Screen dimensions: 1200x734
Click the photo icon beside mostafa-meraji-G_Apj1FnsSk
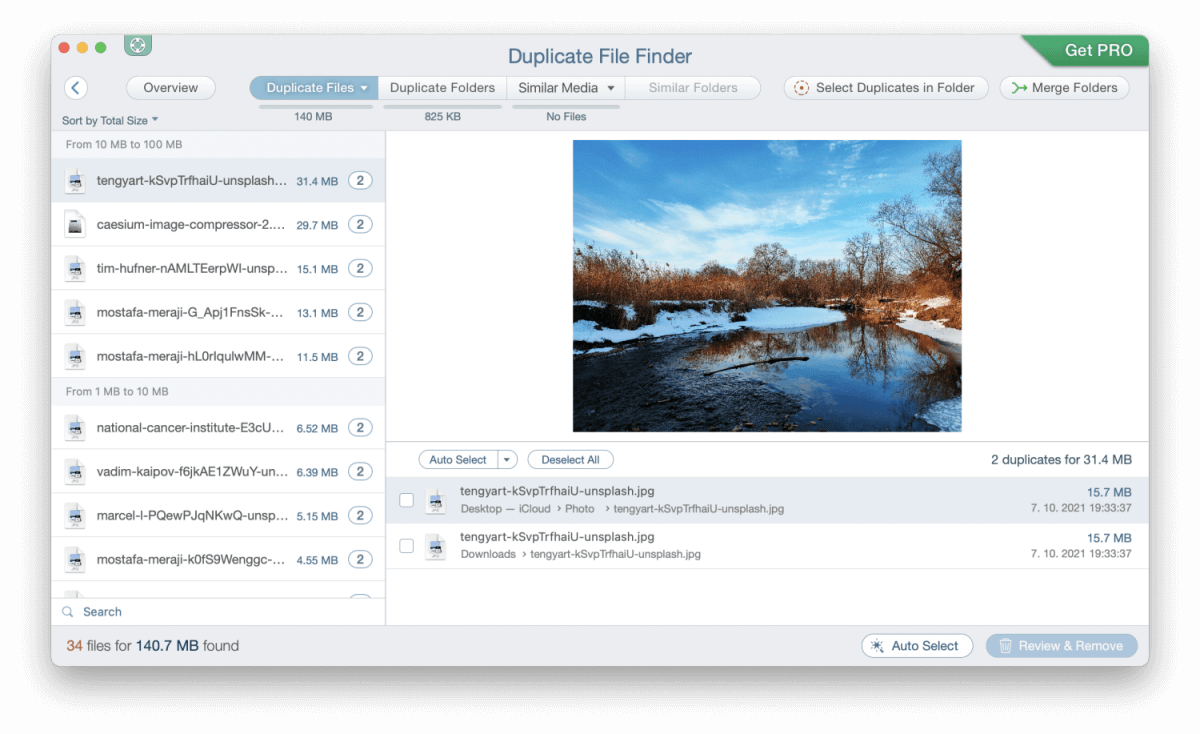pyautogui.click(x=75, y=312)
